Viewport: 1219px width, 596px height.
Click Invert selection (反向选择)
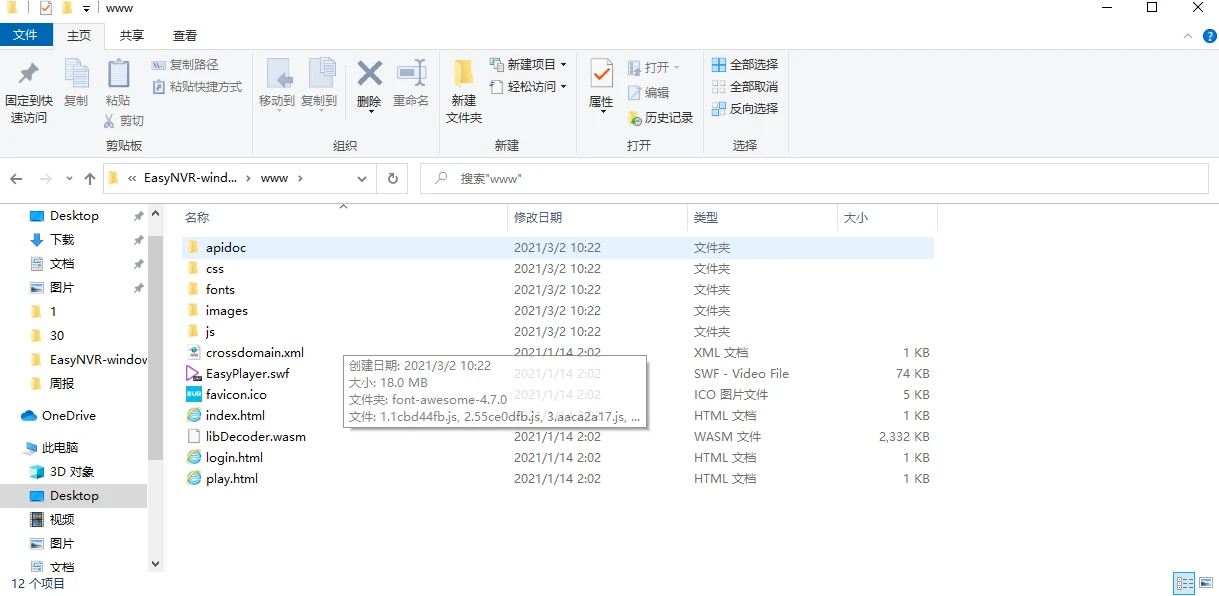pyautogui.click(x=744, y=109)
